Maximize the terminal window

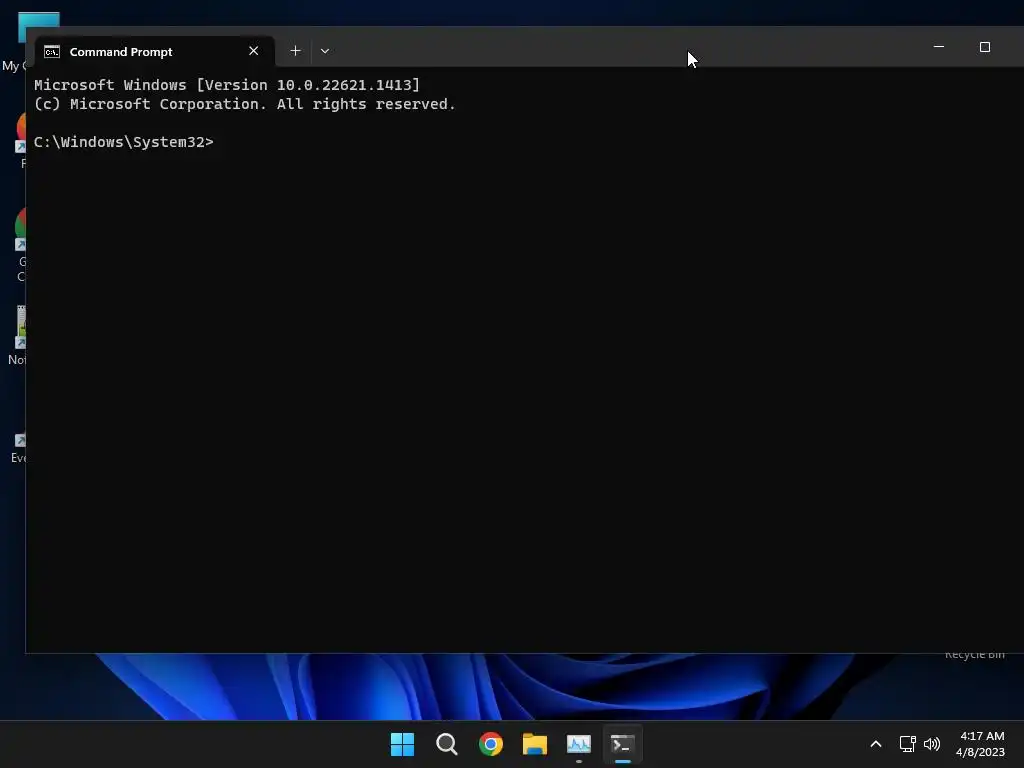[985, 47]
